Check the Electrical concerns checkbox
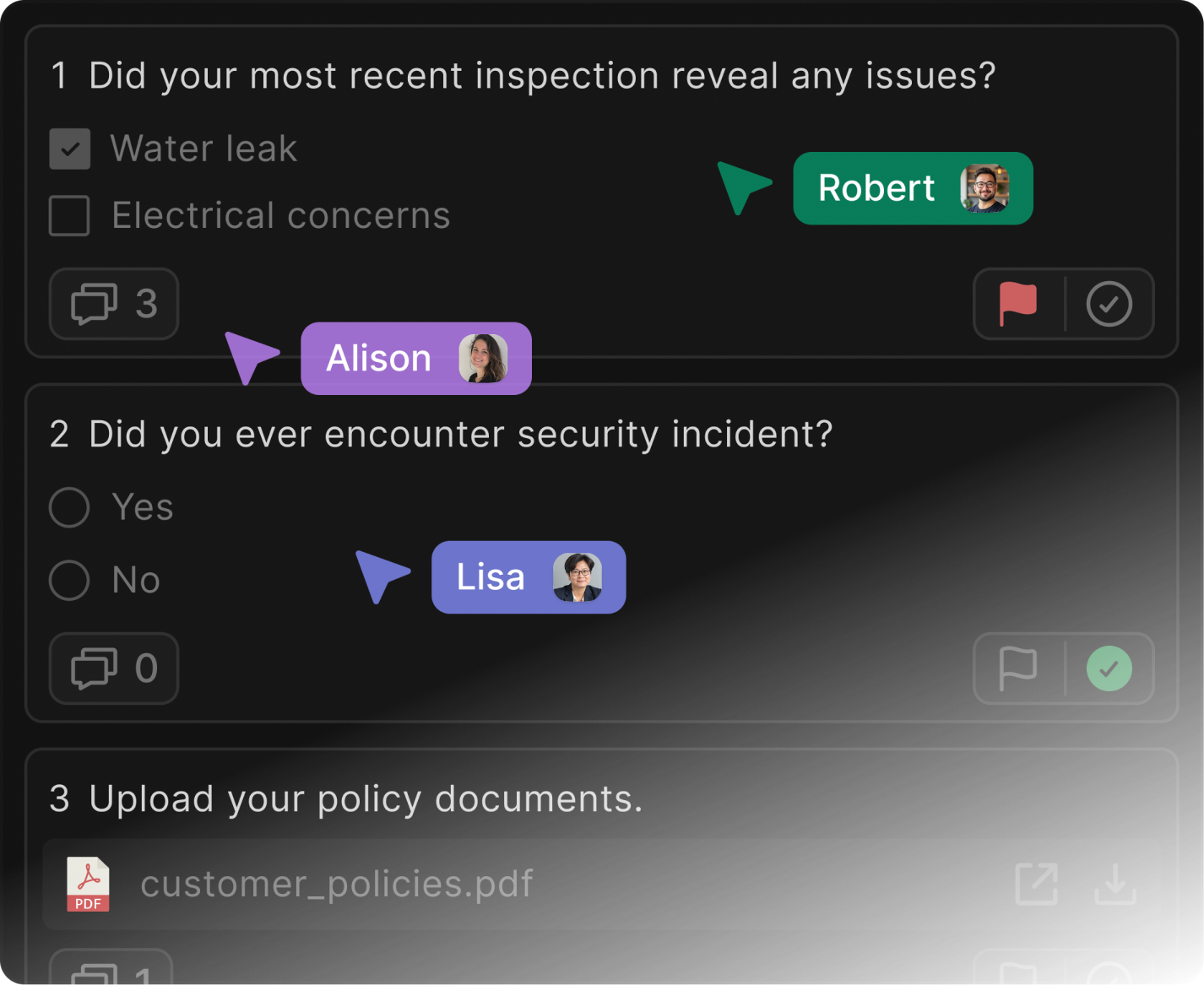Image resolution: width=1204 pixels, height=985 pixels. point(70,216)
